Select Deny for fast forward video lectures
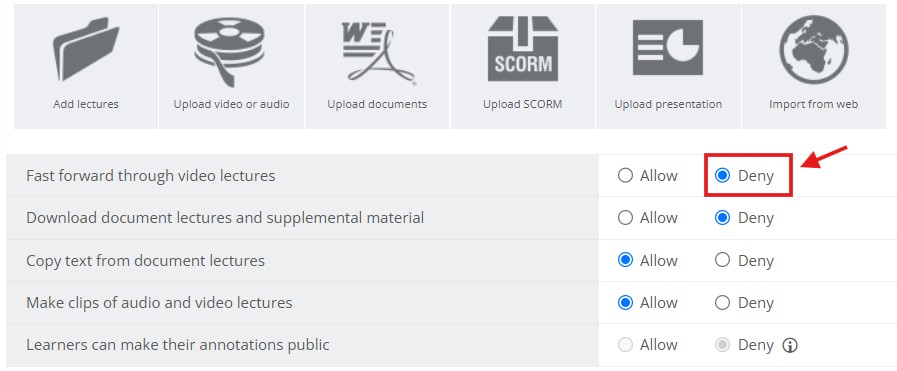 (723, 175)
